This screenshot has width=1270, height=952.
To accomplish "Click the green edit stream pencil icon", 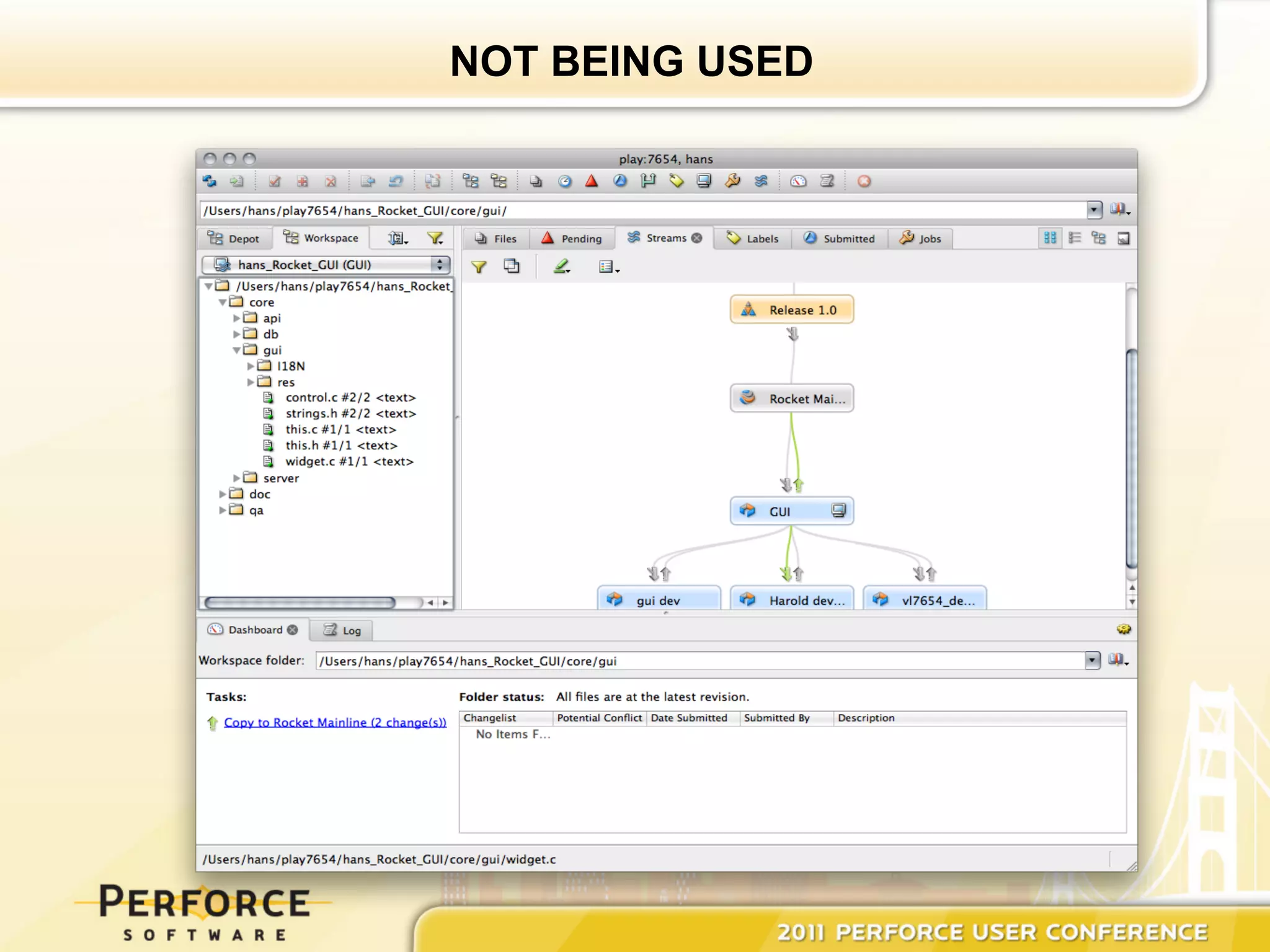I will tap(561, 267).
